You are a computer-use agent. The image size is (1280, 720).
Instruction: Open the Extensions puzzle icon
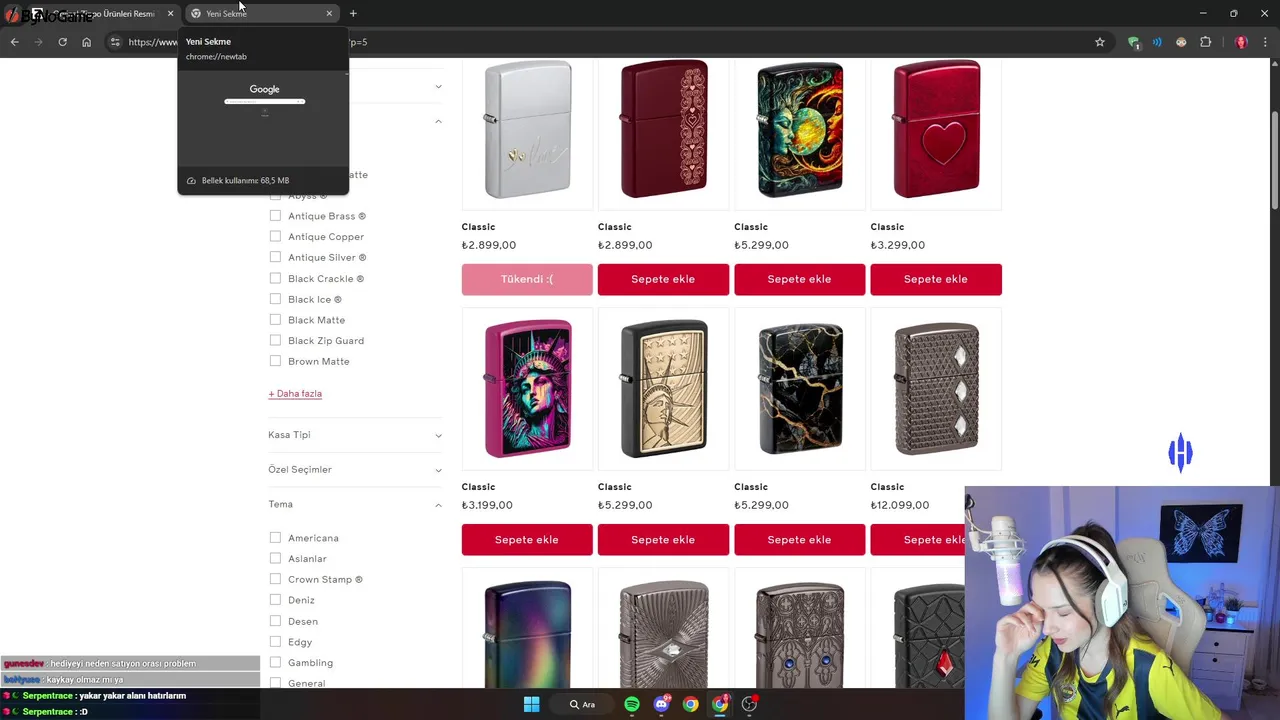[1205, 42]
